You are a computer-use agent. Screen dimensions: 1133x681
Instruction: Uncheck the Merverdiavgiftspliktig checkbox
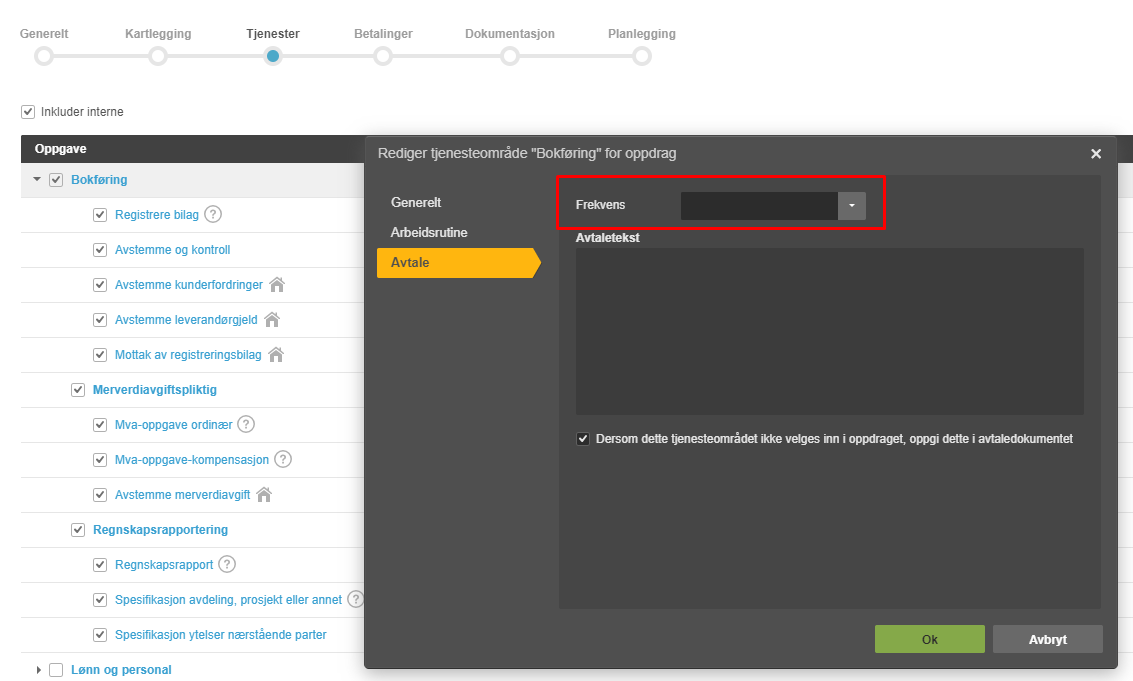point(78,390)
